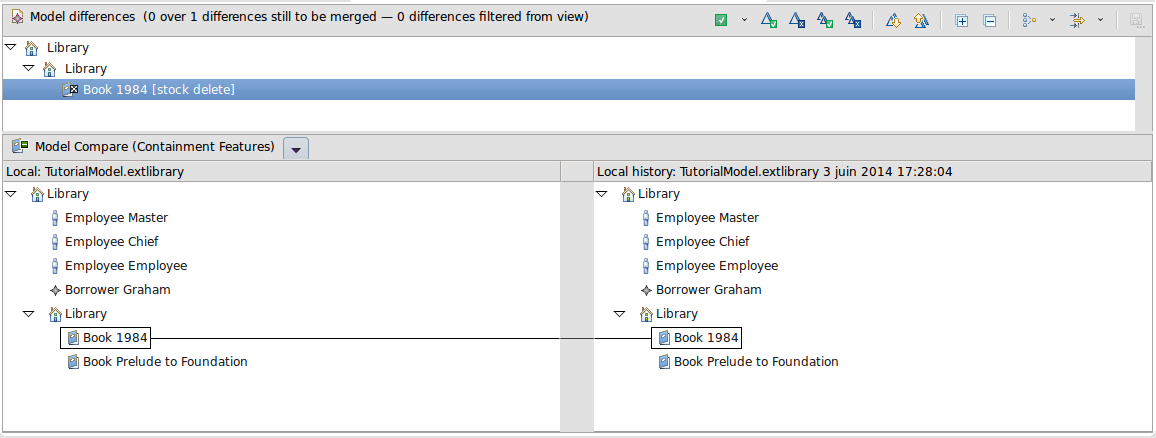Viewport: 1156px width, 438px height.
Task: Click Reject all non-conflicting changes icon
Action: pos(853,20)
